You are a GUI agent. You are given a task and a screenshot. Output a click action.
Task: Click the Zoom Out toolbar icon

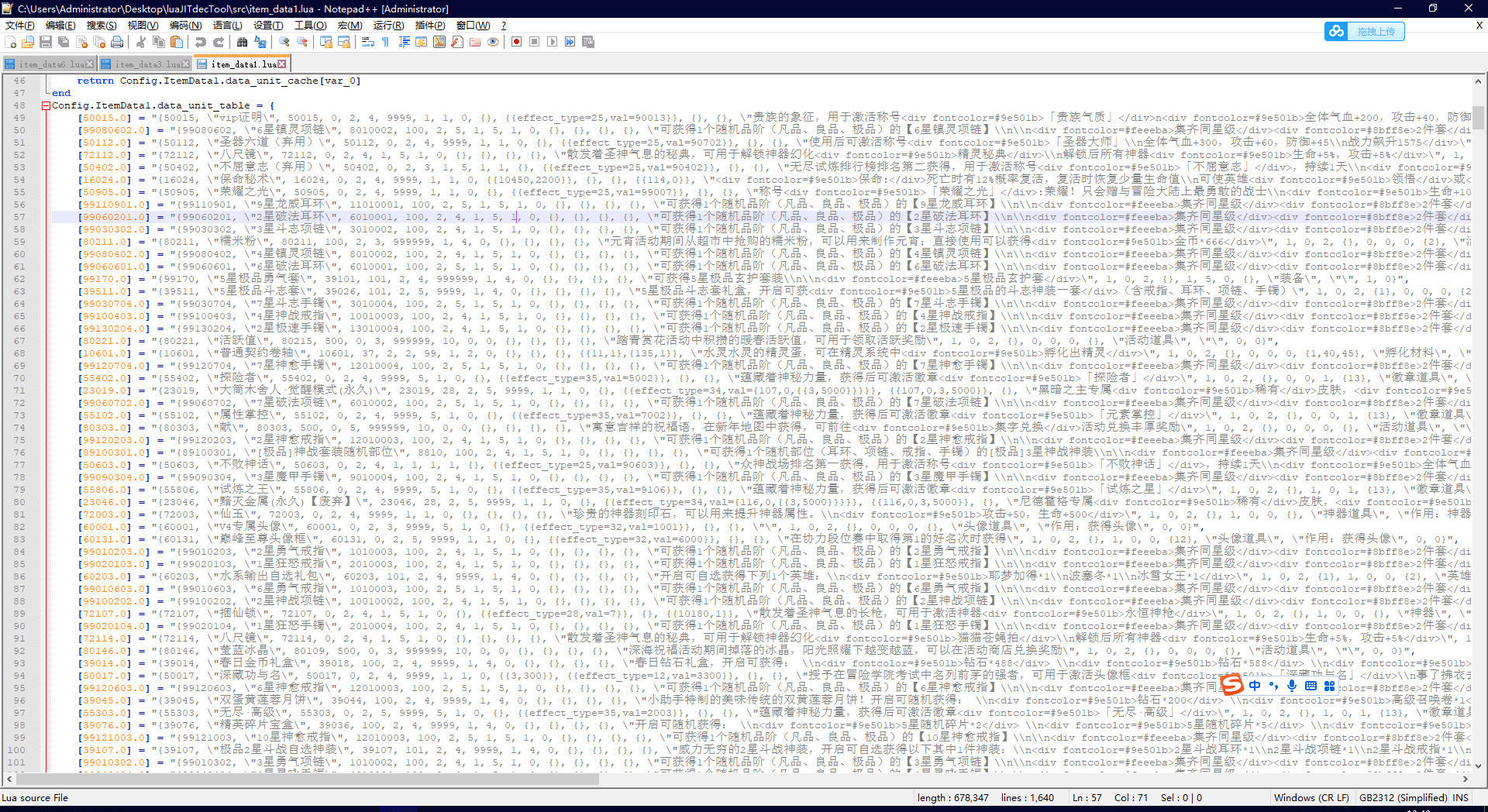302,42
